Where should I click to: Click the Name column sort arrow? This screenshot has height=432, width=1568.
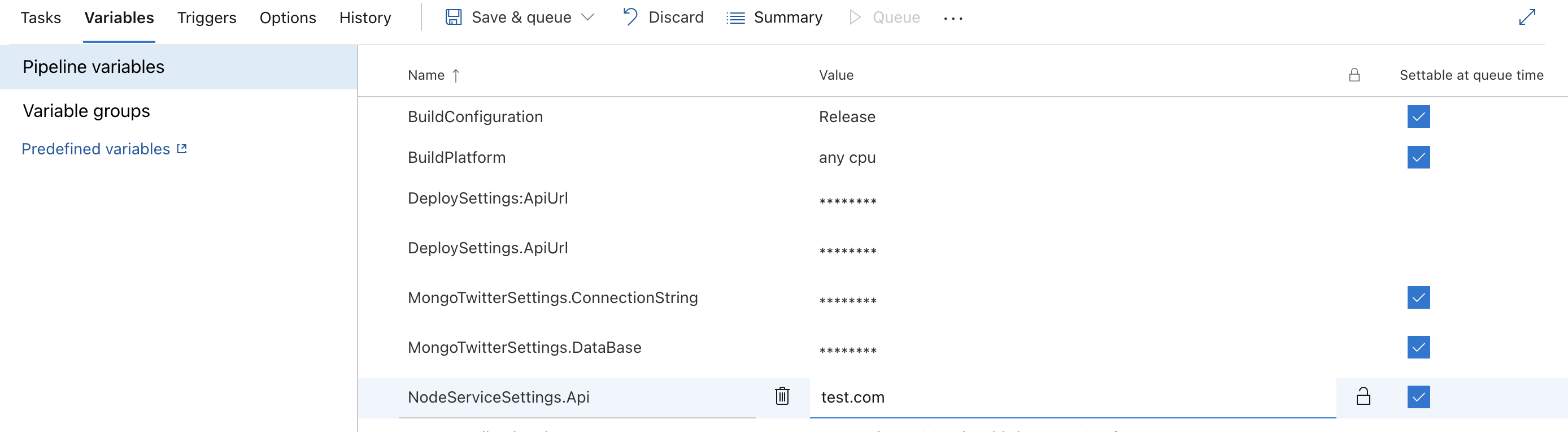(456, 75)
